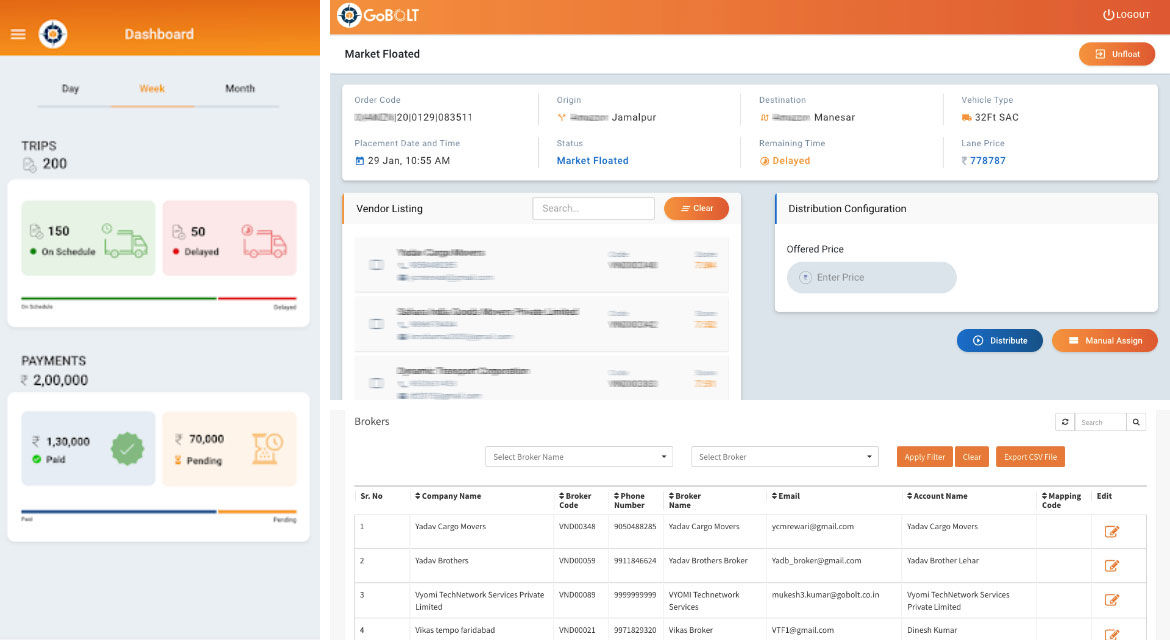Screen dimensions: 1170x640
Task: Open the Select Broker dropdown
Action: (x=784, y=457)
